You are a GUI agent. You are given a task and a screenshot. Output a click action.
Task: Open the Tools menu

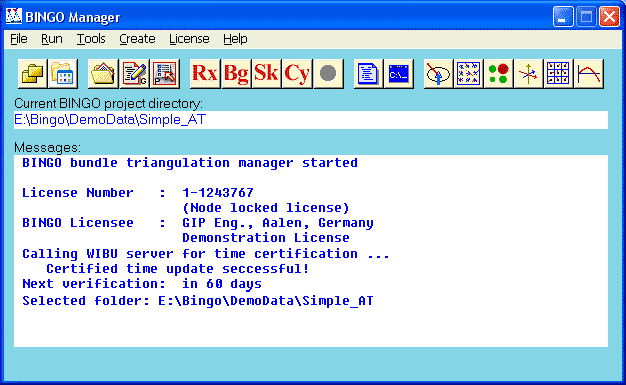(91, 39)
